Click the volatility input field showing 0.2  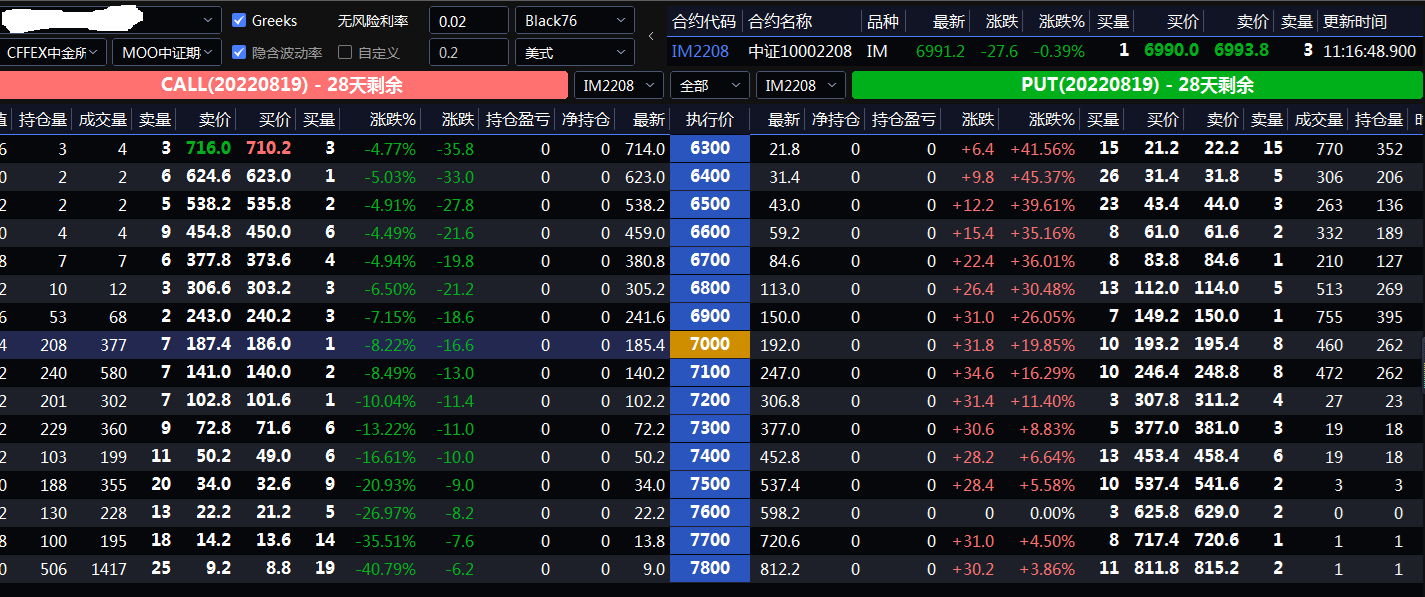(x=468, y=52)
